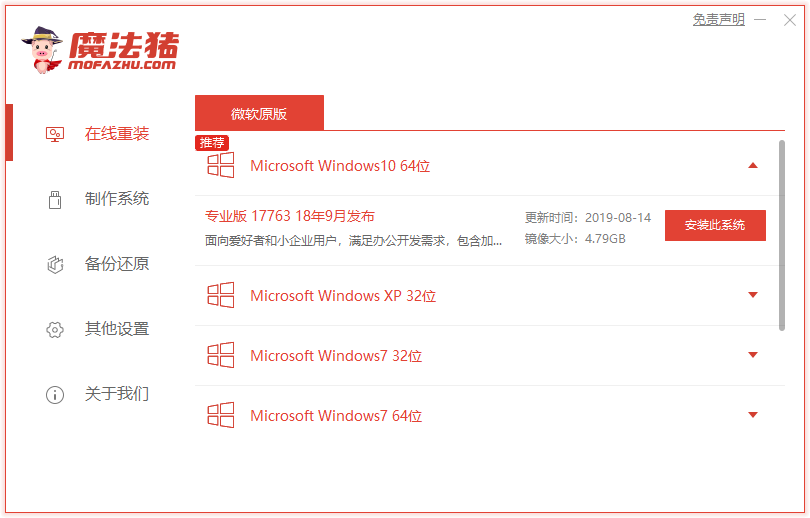Click the 魔法猪 pig logo
This screenshot has width=810, height=518.
[42, 51]
